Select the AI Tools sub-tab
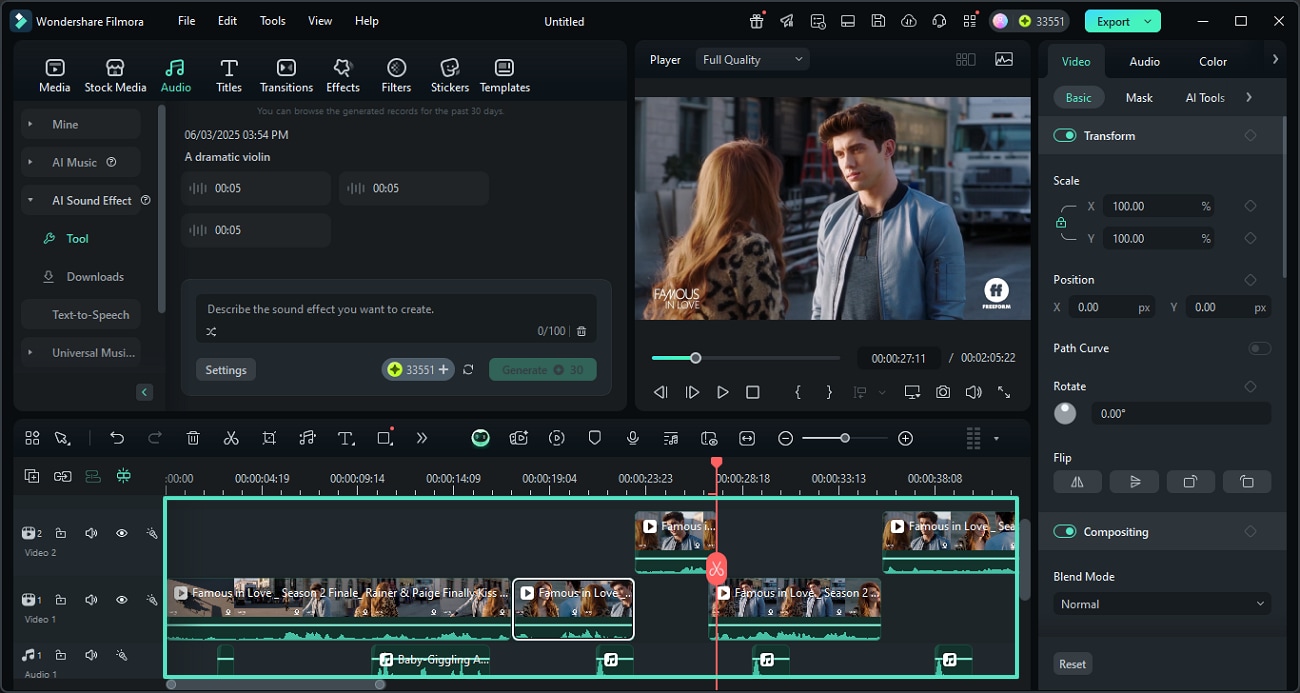This screenshot has height=693, width=1300. (x=1205, y=97)
